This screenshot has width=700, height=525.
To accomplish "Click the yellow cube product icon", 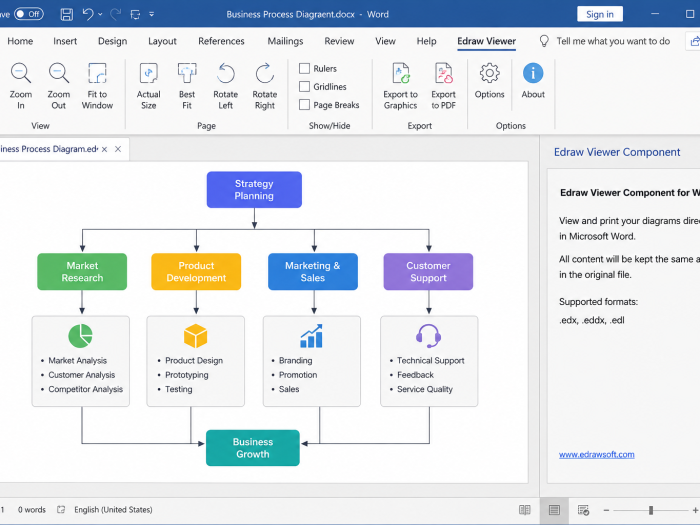I will (196, 336).
